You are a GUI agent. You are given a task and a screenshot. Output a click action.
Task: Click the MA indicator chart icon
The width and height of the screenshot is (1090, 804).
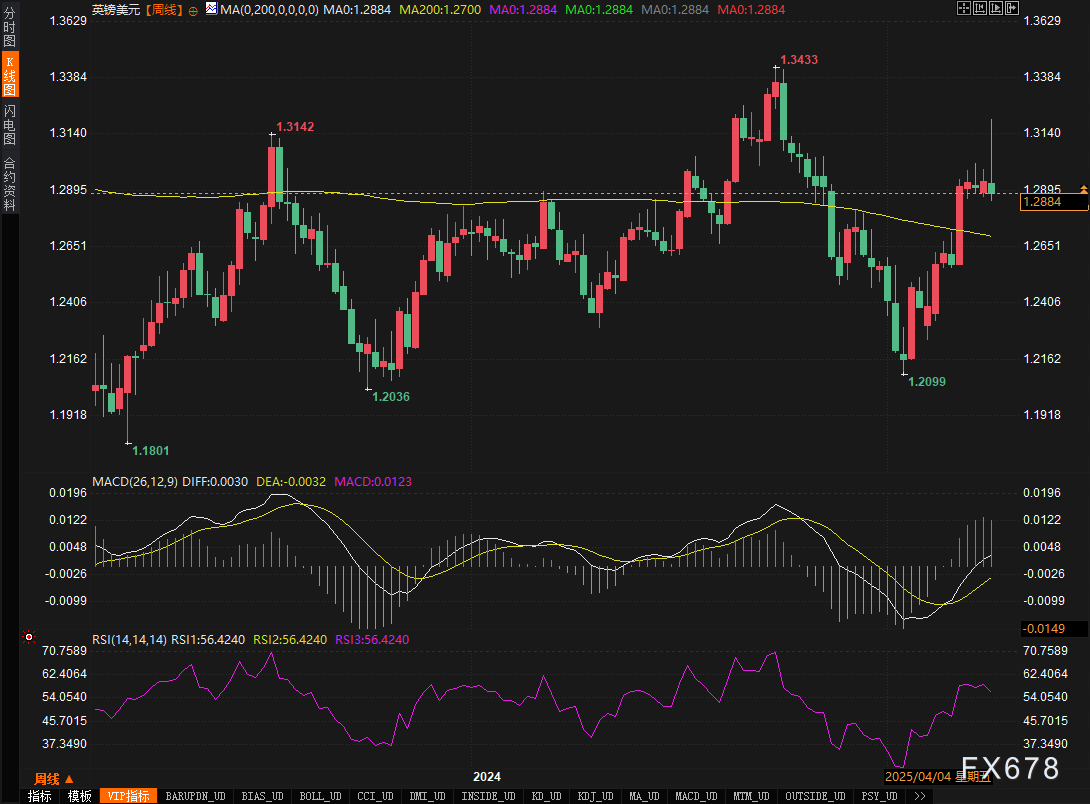(x=211, y=8)
